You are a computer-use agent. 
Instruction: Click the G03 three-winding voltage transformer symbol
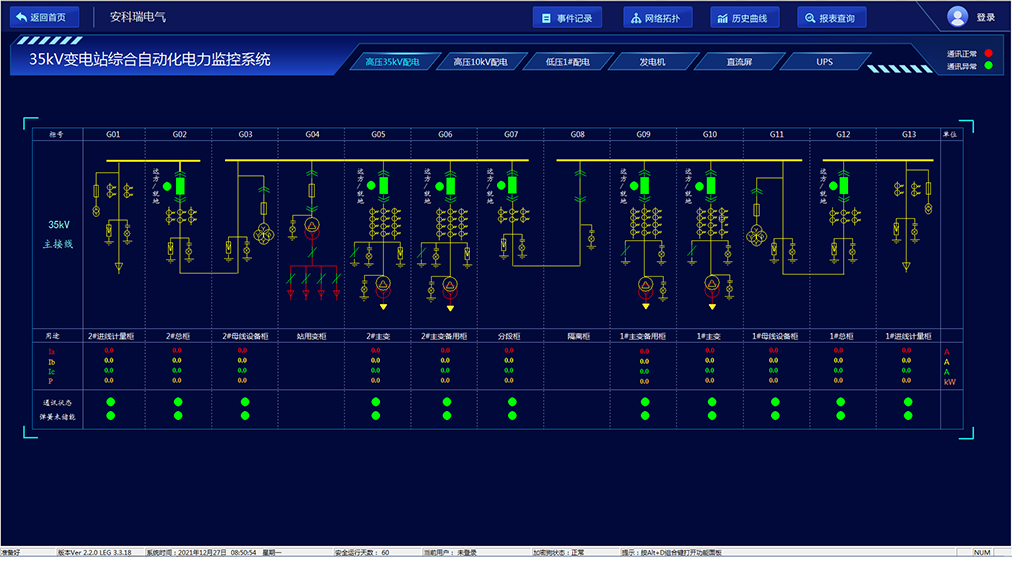265,233
